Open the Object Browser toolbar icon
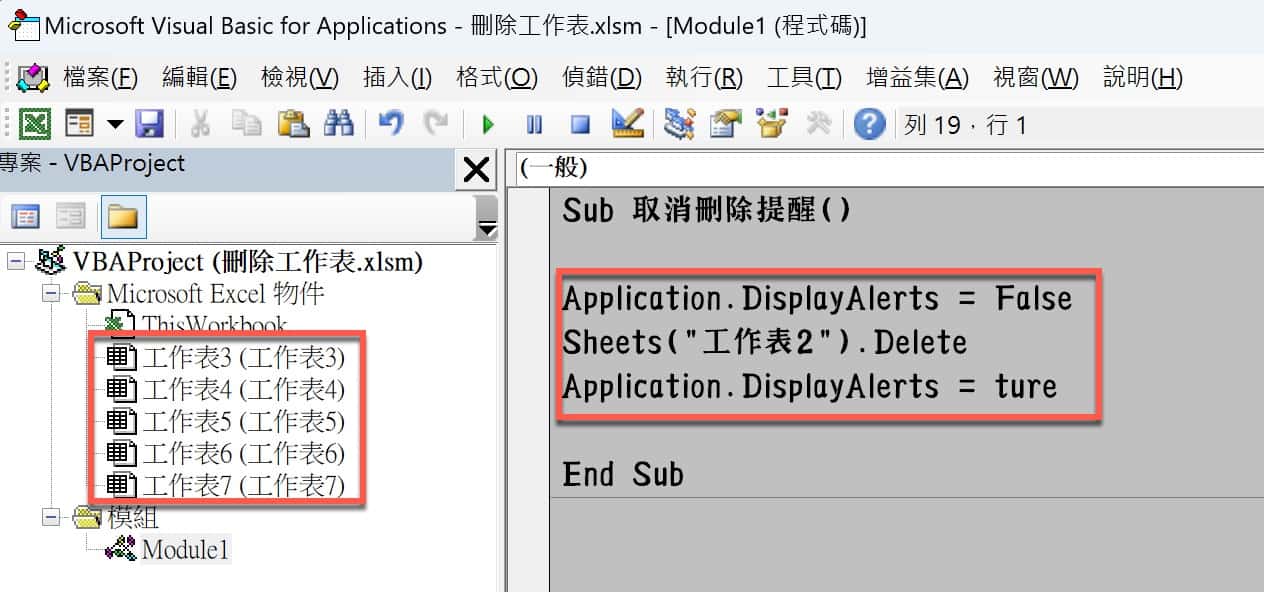 click(772, 124)
